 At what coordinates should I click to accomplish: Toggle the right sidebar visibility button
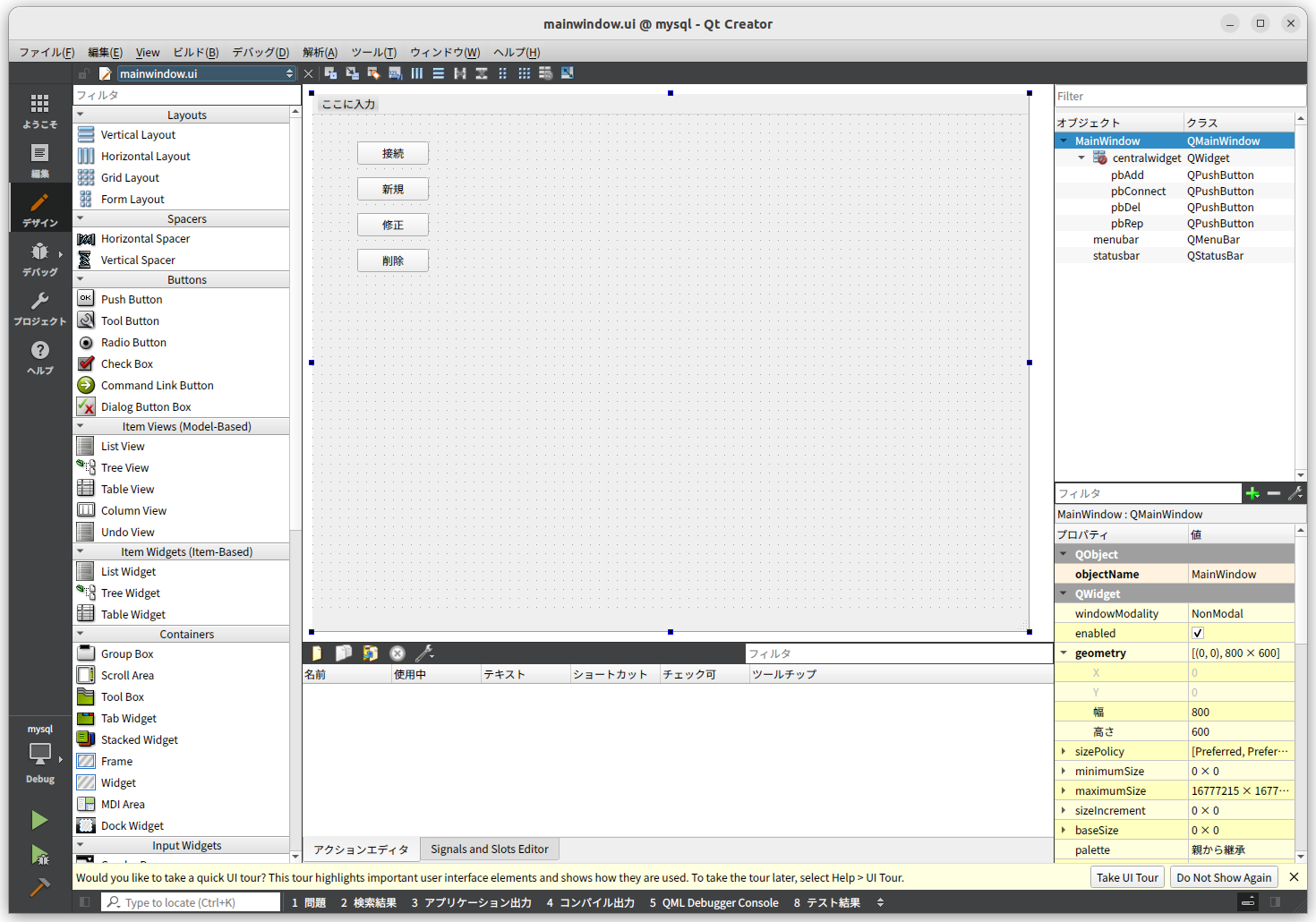1275,902
